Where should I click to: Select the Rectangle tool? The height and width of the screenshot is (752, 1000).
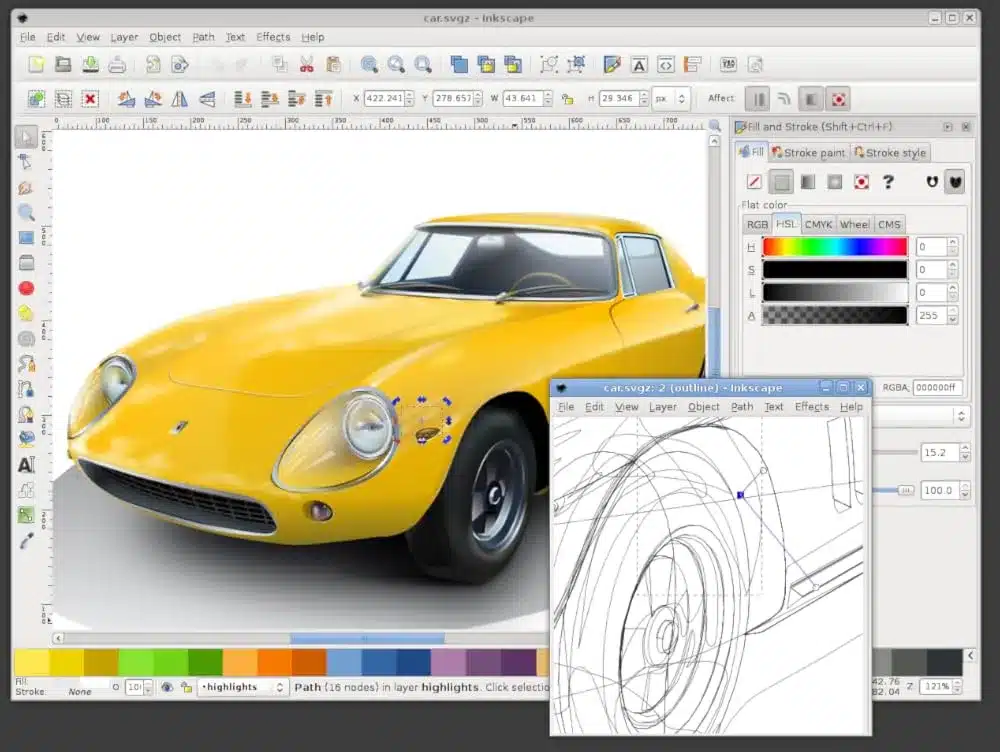pyautogui.click(x=27, y=238)
